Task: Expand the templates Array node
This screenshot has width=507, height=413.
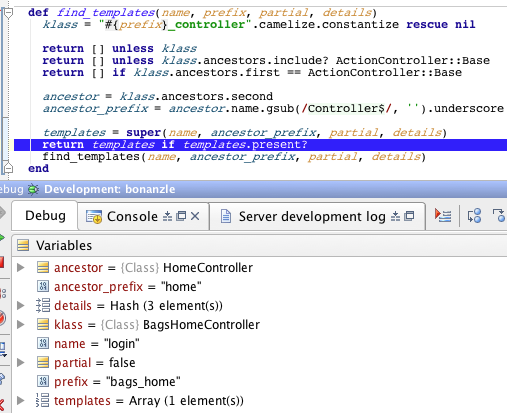Action: point(21,400)
